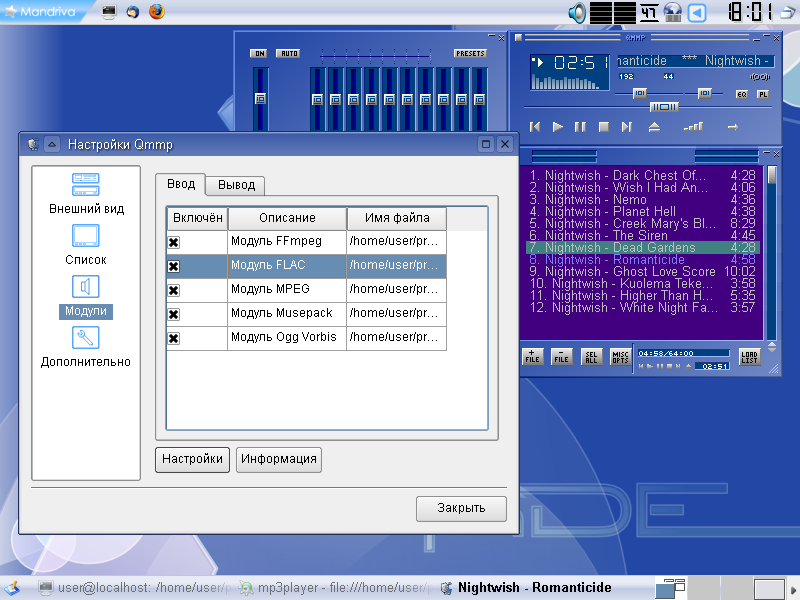The image size is (800, 600).
Task: Toggle the Модуль Ogg Vorbis checkbox
Action: pos(173,338)
